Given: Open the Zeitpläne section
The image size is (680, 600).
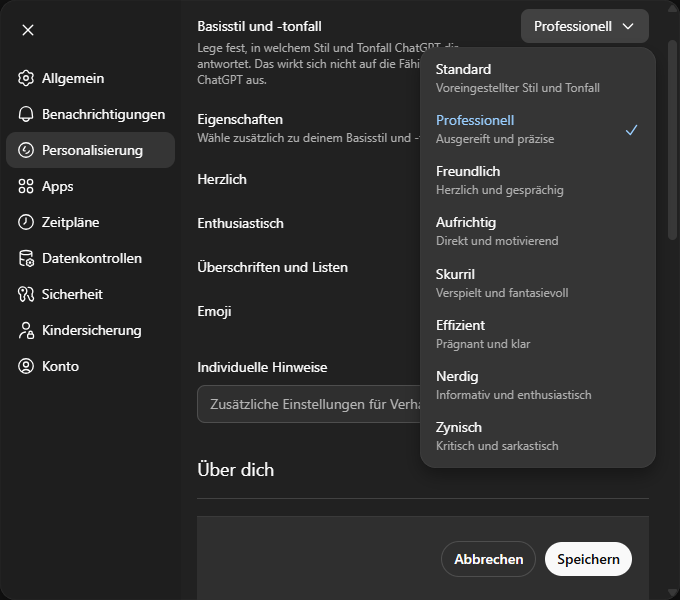Looking at the screenshot, I should tap(90, 222).
